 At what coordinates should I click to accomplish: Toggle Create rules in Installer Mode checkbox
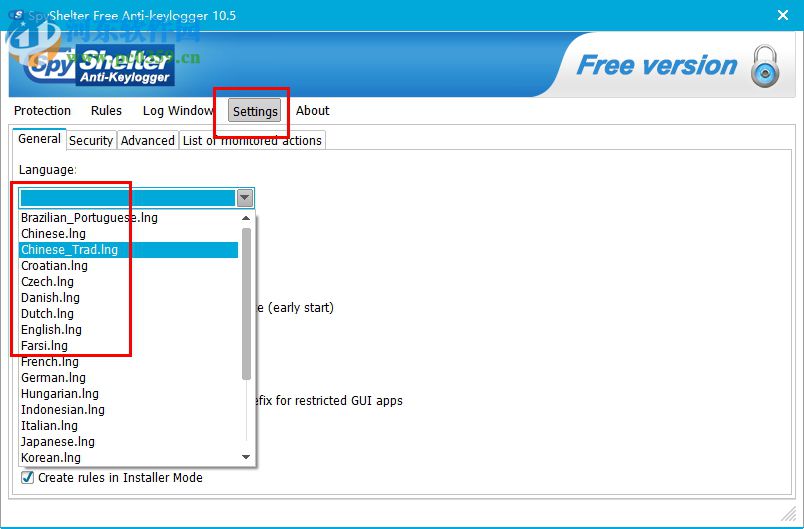click(x=27, y=478)
